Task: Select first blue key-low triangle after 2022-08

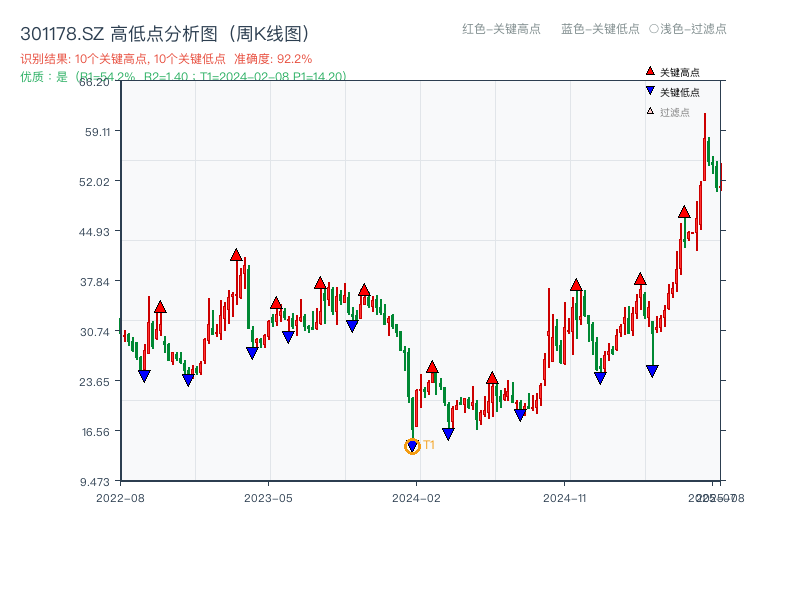Action: pyautogui.click(x=144, y=376)
